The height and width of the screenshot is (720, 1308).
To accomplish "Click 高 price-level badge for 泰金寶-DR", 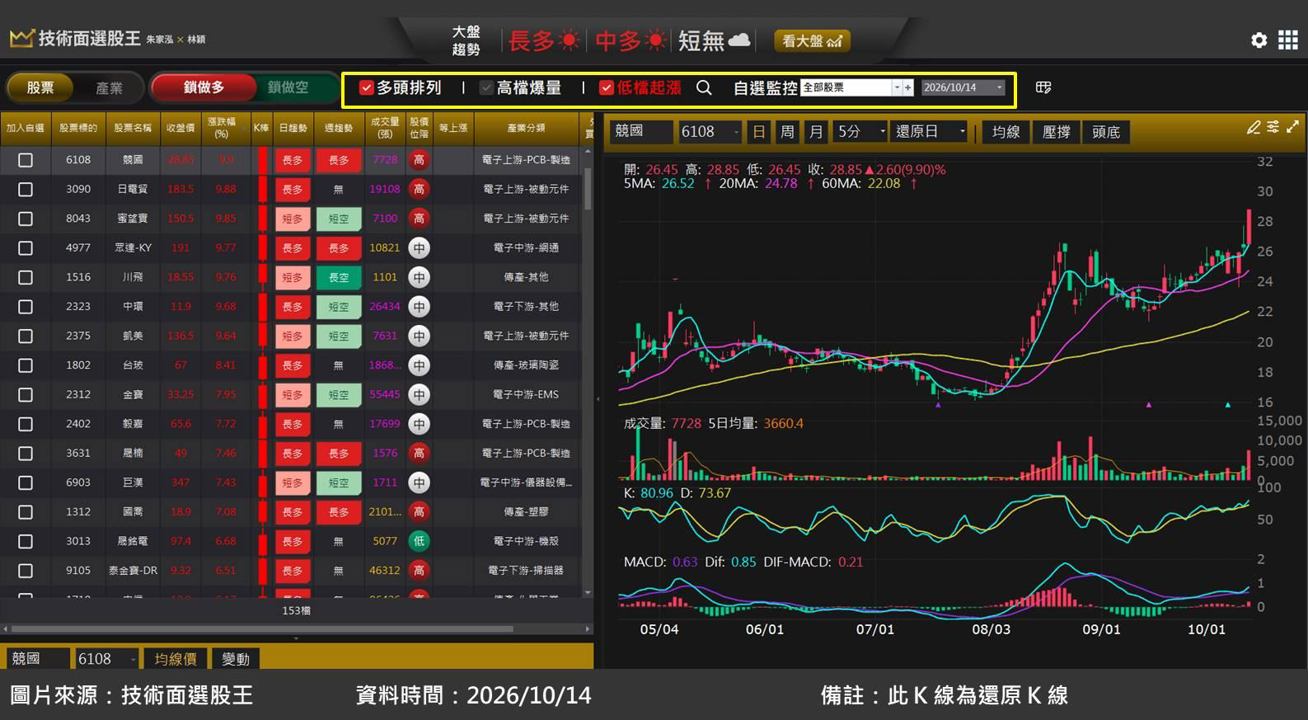I will click(419, 570).
